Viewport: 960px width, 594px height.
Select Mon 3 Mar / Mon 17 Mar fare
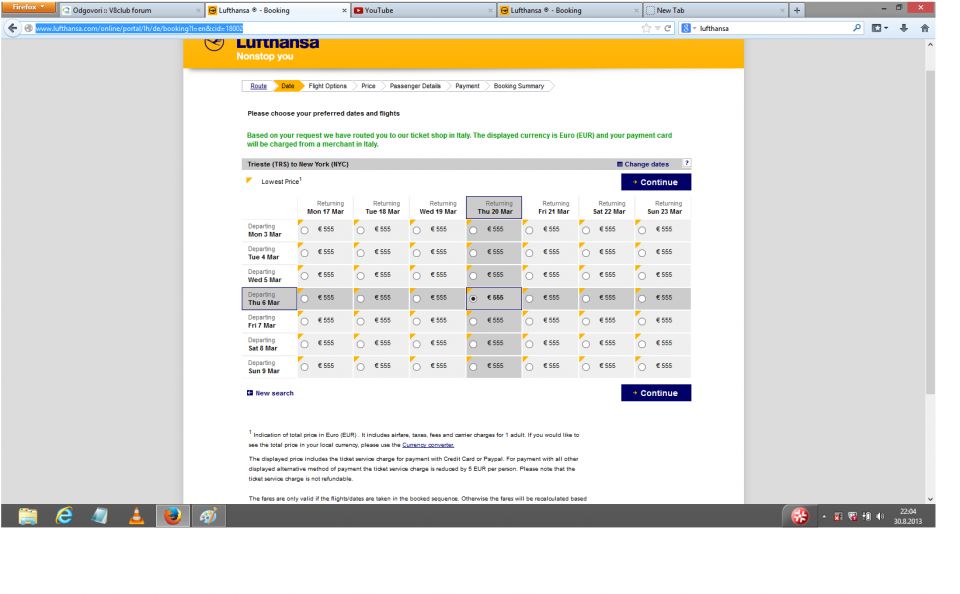tap(304, 230)
